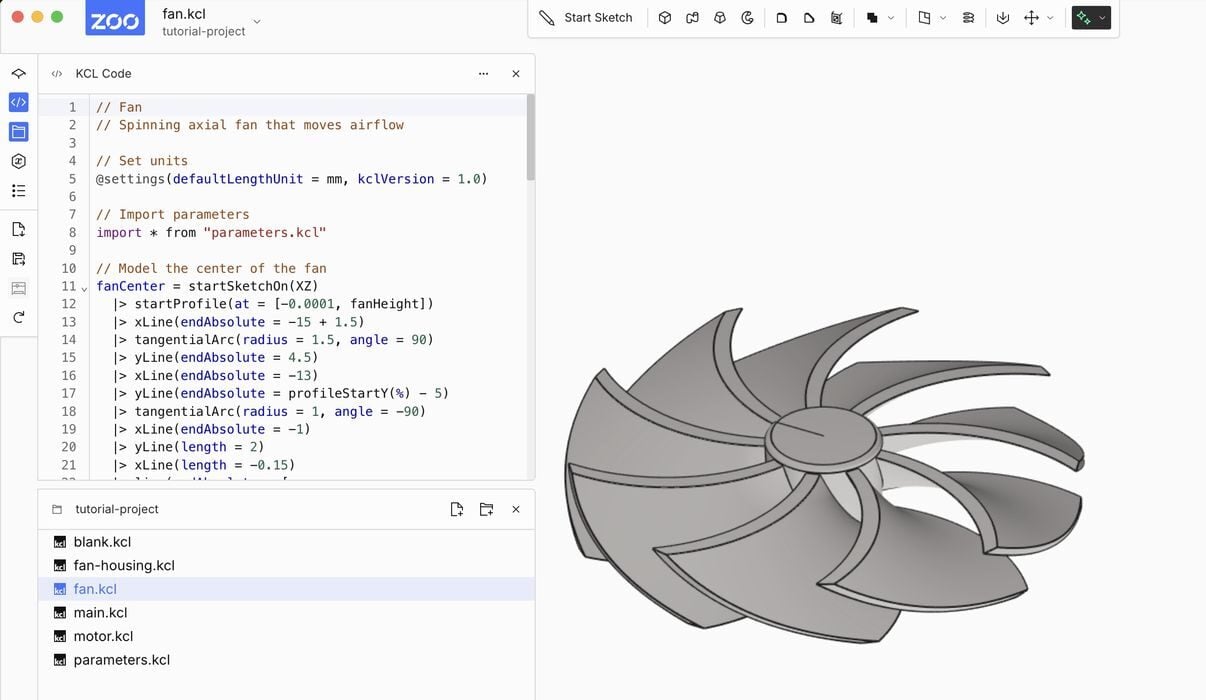The height and width of the screenshot is (700, 1206).
Task: Collapse the code fold arrow on line 11
Action: [x=84, y=288]
